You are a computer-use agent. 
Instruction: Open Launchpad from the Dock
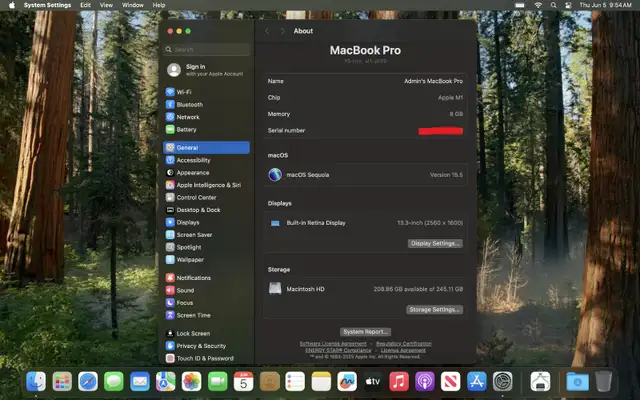pos(62,382)
